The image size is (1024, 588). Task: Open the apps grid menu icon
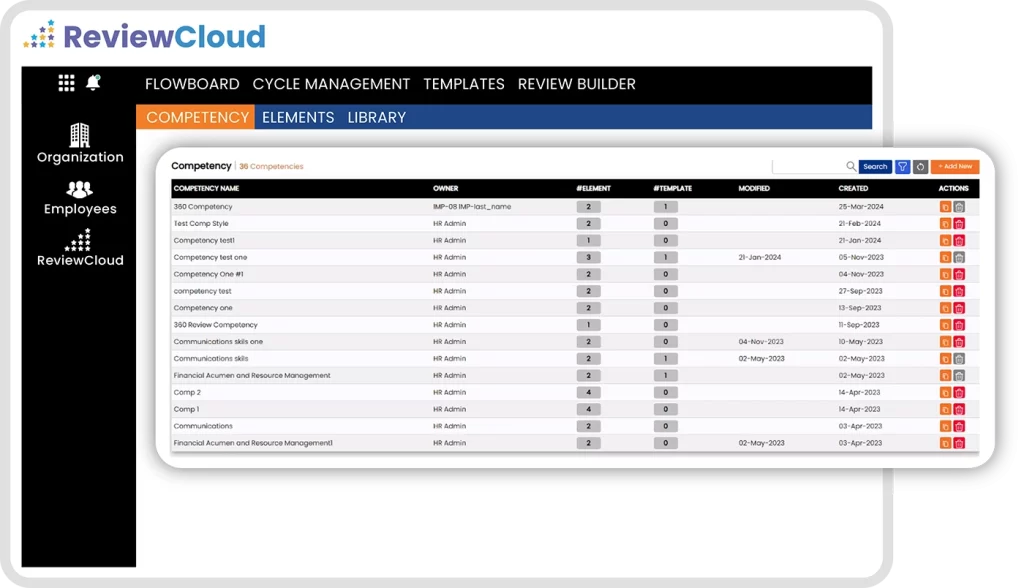point(66,83)
